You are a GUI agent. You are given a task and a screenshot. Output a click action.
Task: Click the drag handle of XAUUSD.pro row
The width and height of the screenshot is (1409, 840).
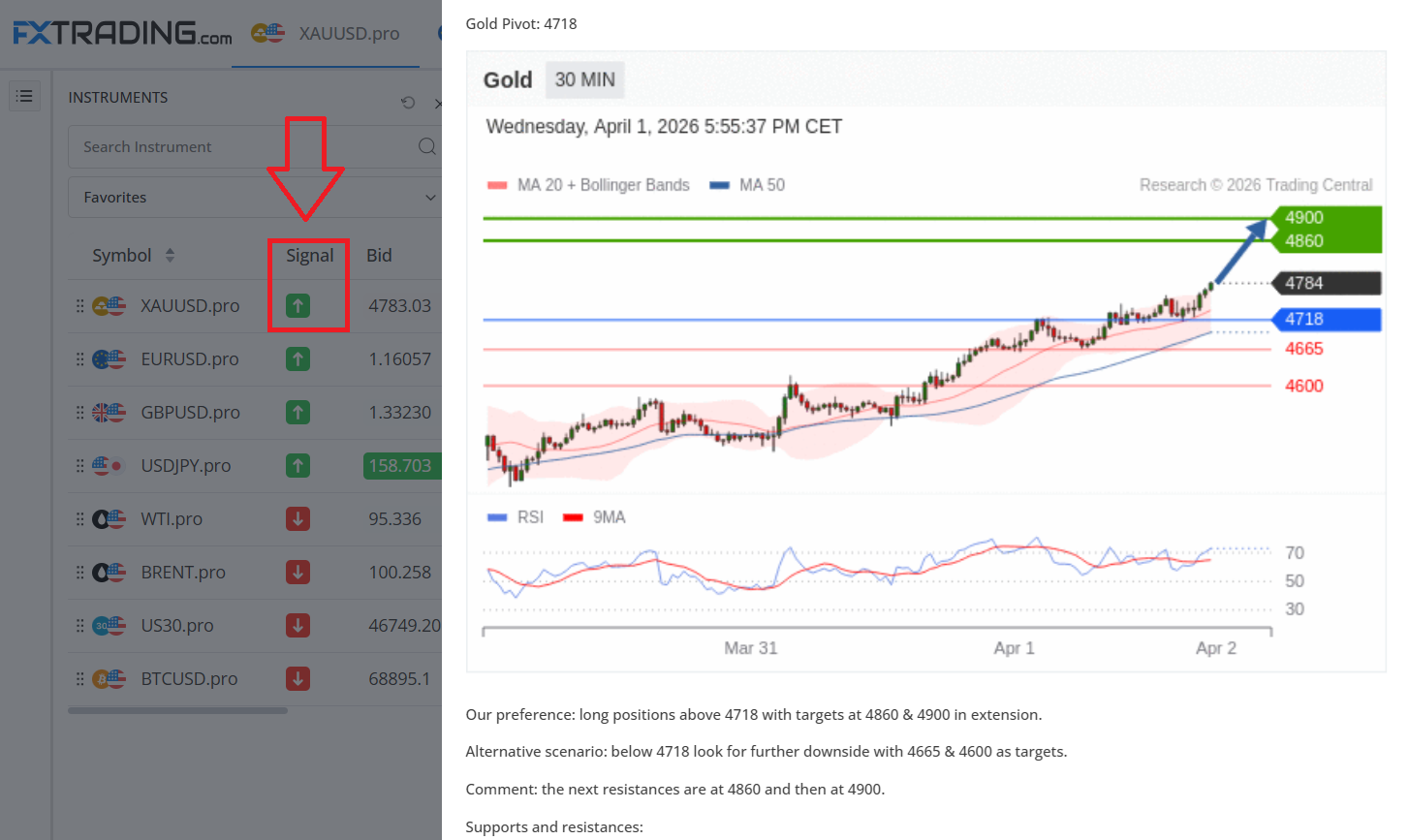pyautogui.click(x=79, y=306)
